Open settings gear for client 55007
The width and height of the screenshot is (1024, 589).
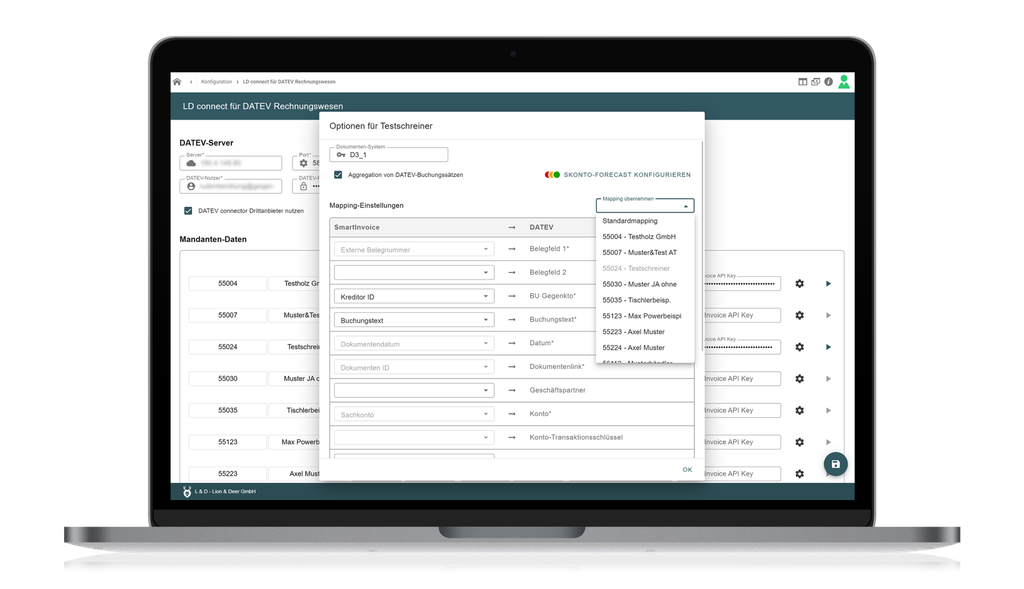coord(799,315)
